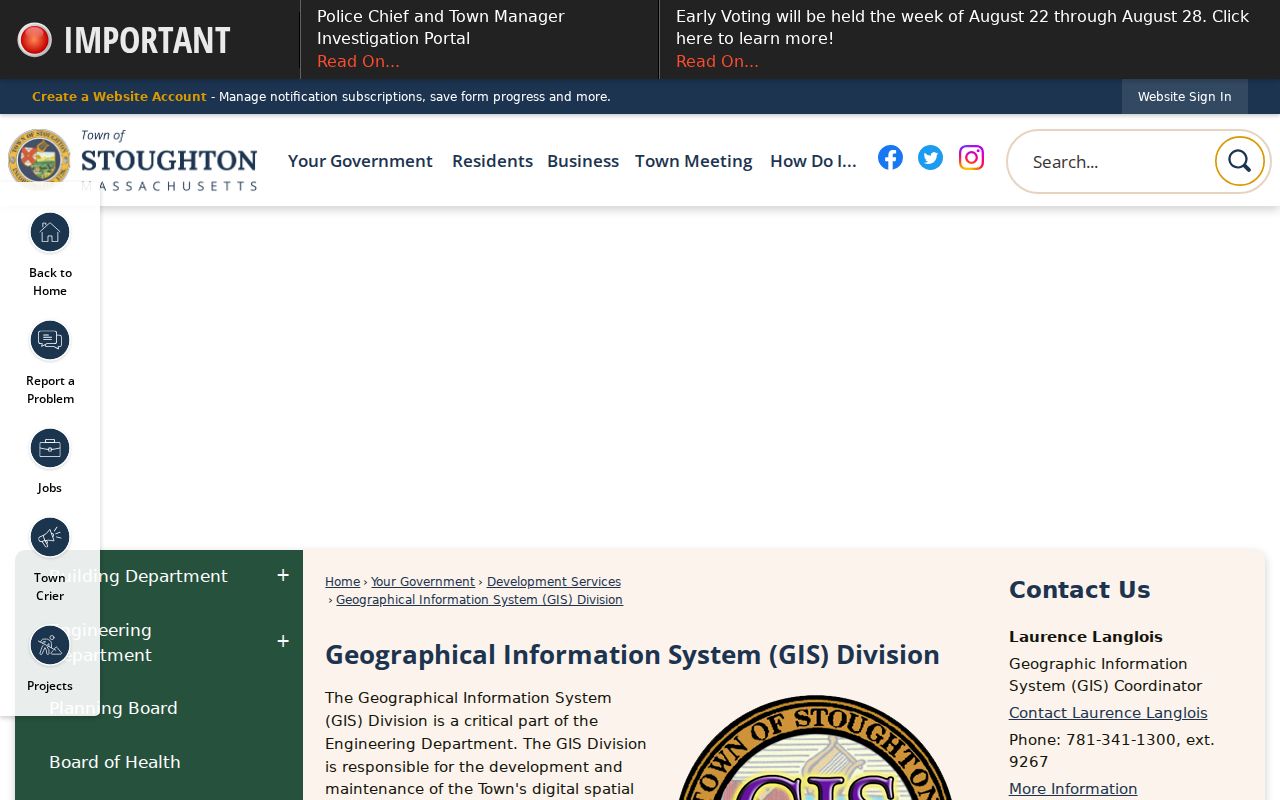Click the GIS Stoughton seal image
This screenshot has width=1280, height=800.
(x=815, y=748)
